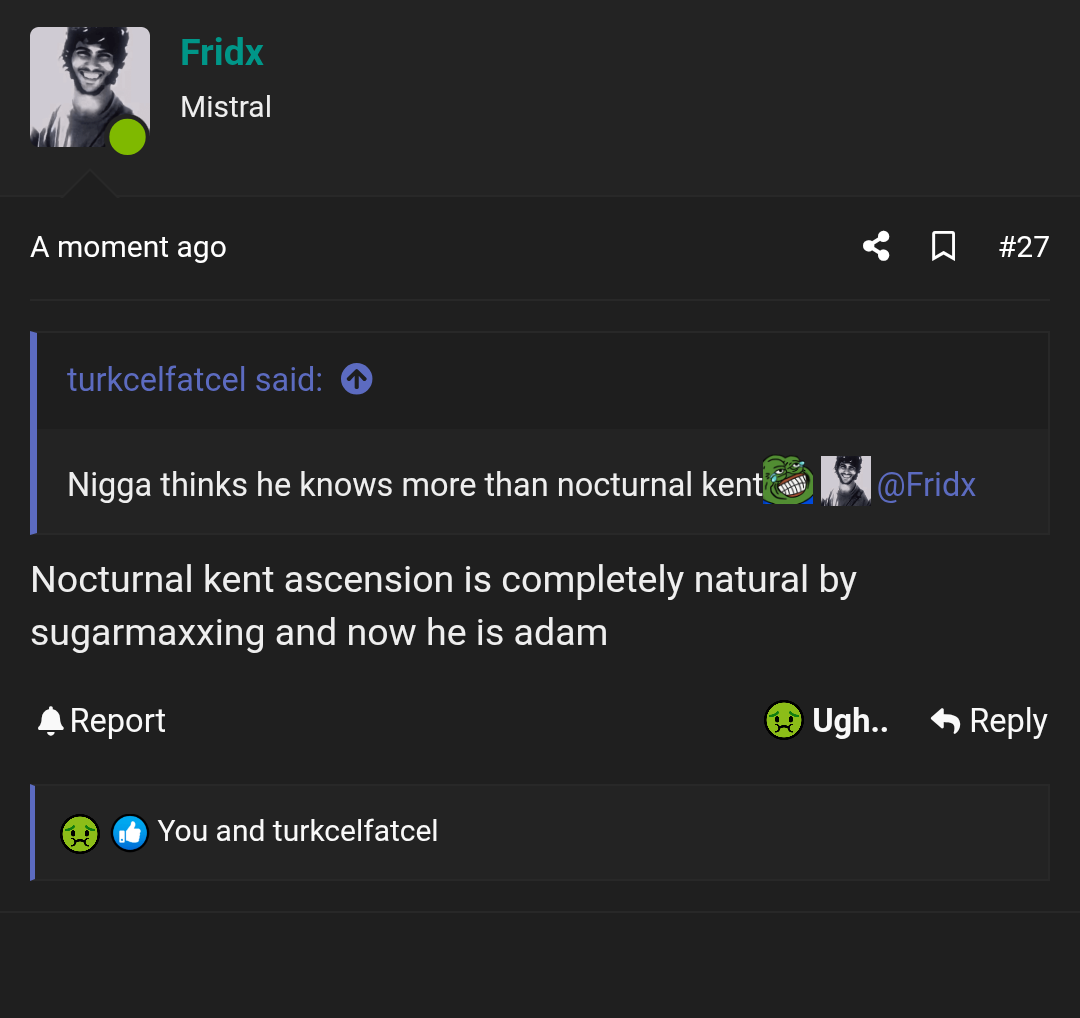Click Fridx's large profile avatar
1080x1018 pixels.
pyautogui.click(x=89, y=87)
